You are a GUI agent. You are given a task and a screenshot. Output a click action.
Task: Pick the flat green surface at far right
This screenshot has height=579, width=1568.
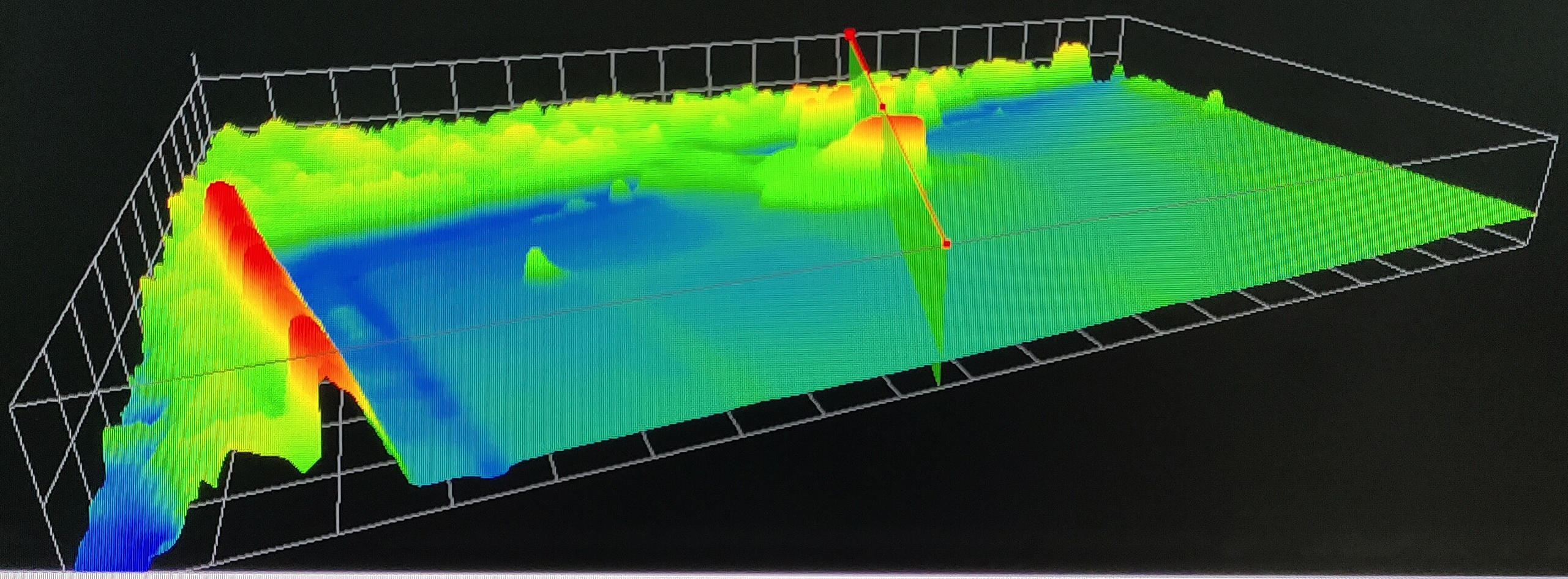coord(1347,202)
